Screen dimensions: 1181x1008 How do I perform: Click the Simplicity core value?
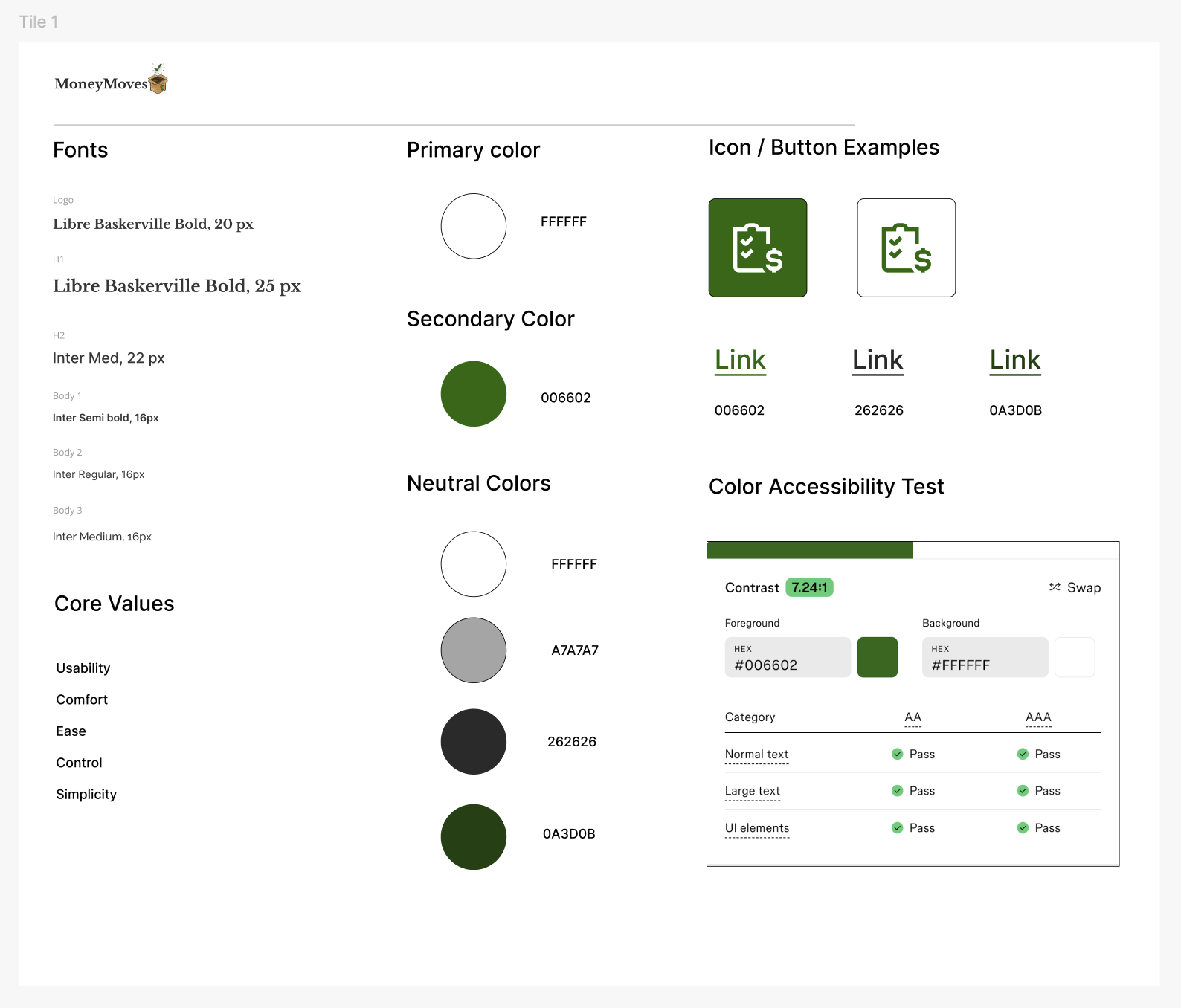point(86,795)
